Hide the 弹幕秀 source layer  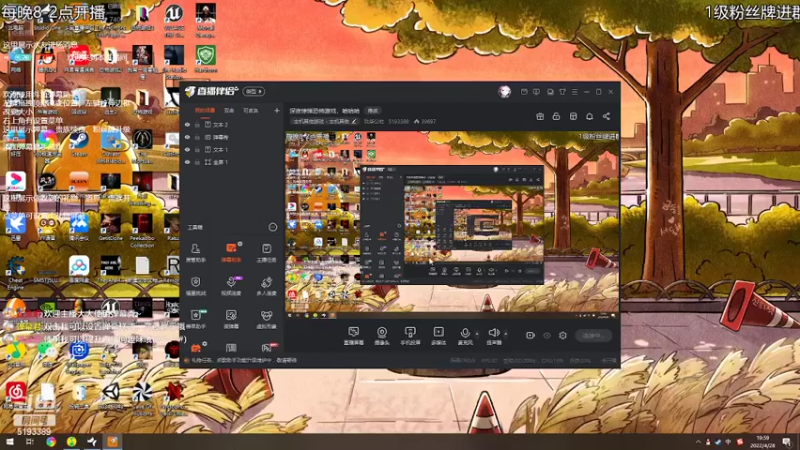pyautogui.click(x=187, y=137)
